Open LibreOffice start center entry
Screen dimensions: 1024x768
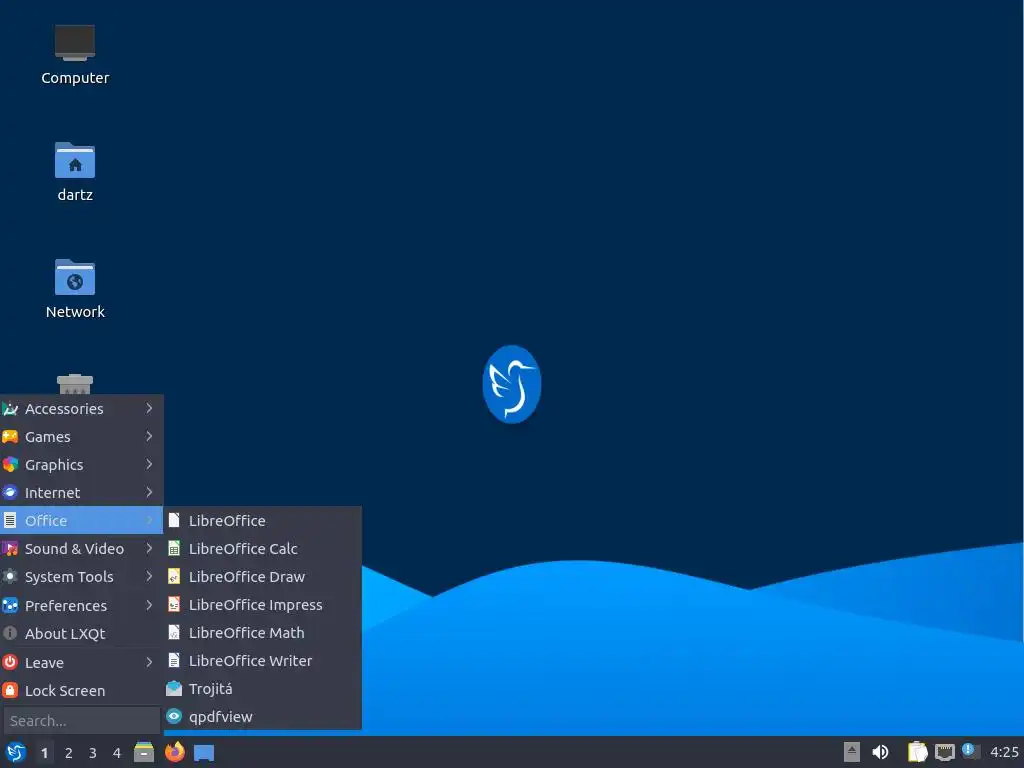(263, 520)
